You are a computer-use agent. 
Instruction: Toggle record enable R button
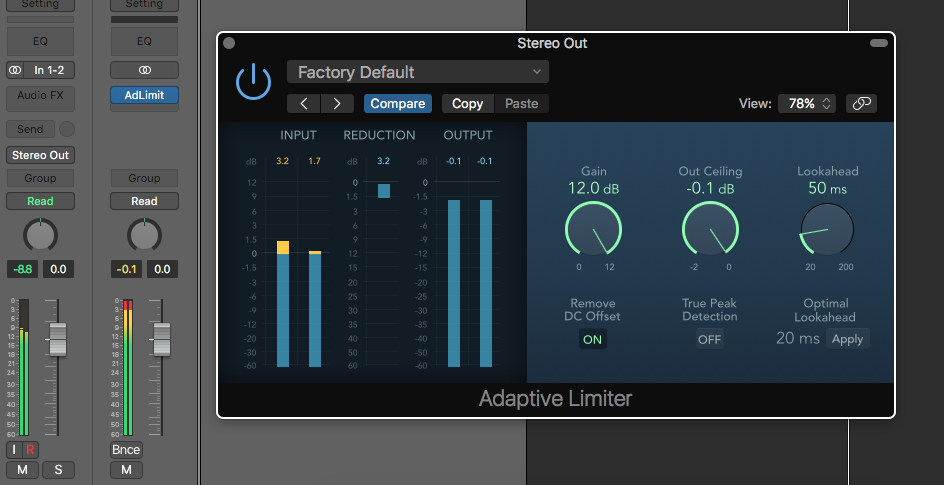pyautogui.click(x=30, y=449)
